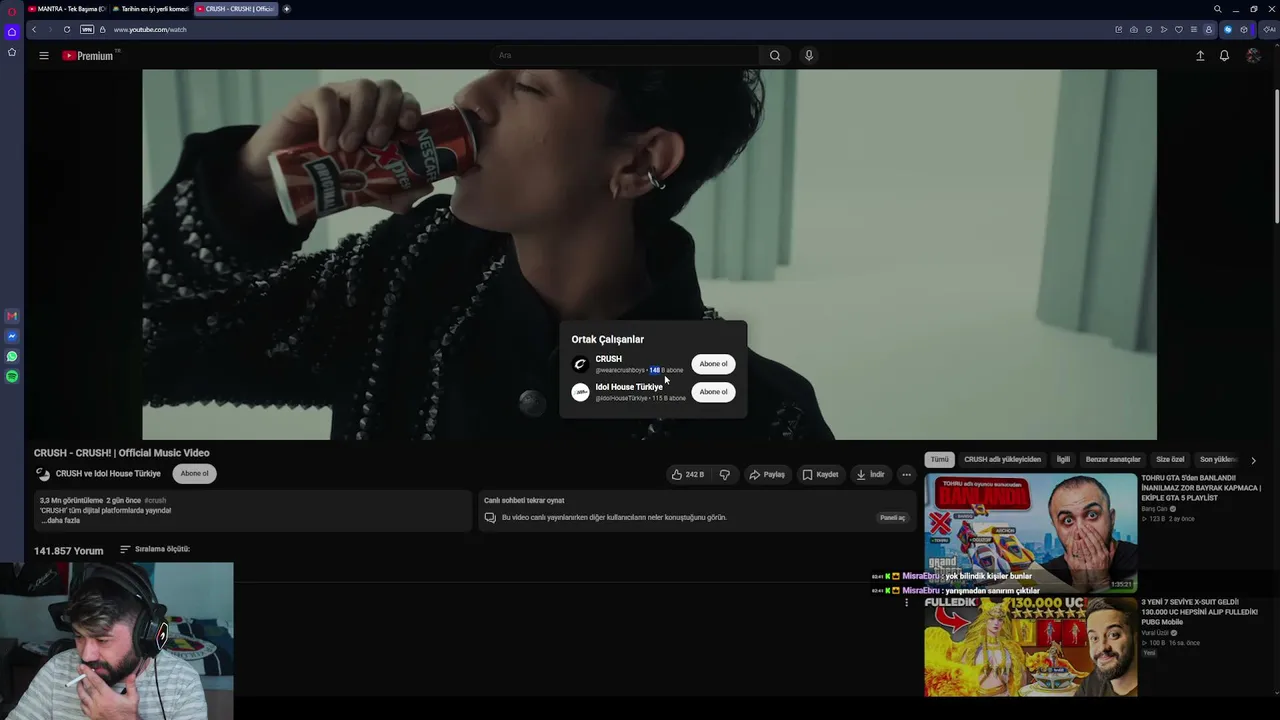Go back with browser back arrow
Image resolution: width=1280 pixels, height=720 pixels.
tap(33, 30)
